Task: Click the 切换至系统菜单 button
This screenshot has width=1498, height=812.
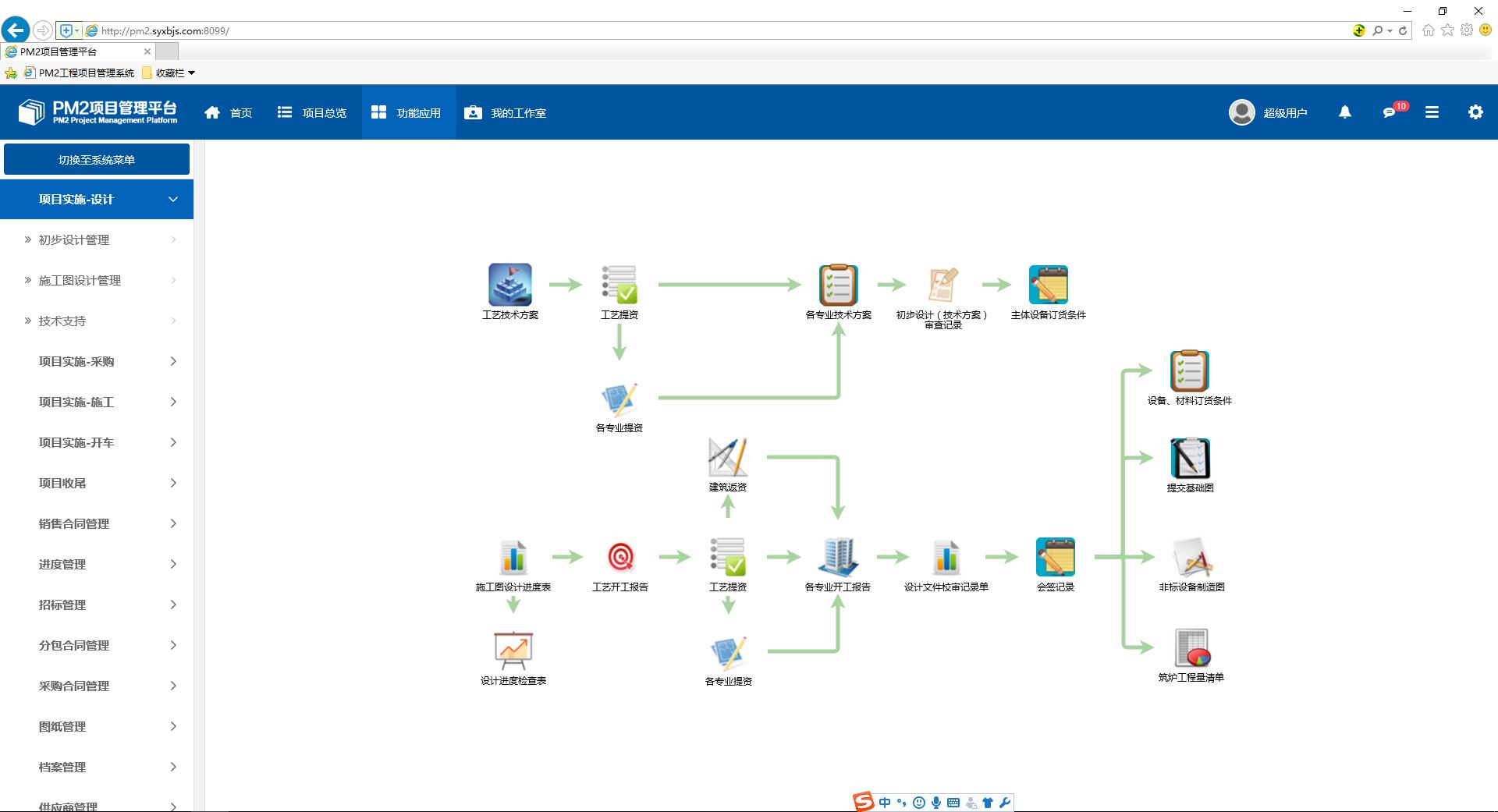Action: tap(97, 160)
